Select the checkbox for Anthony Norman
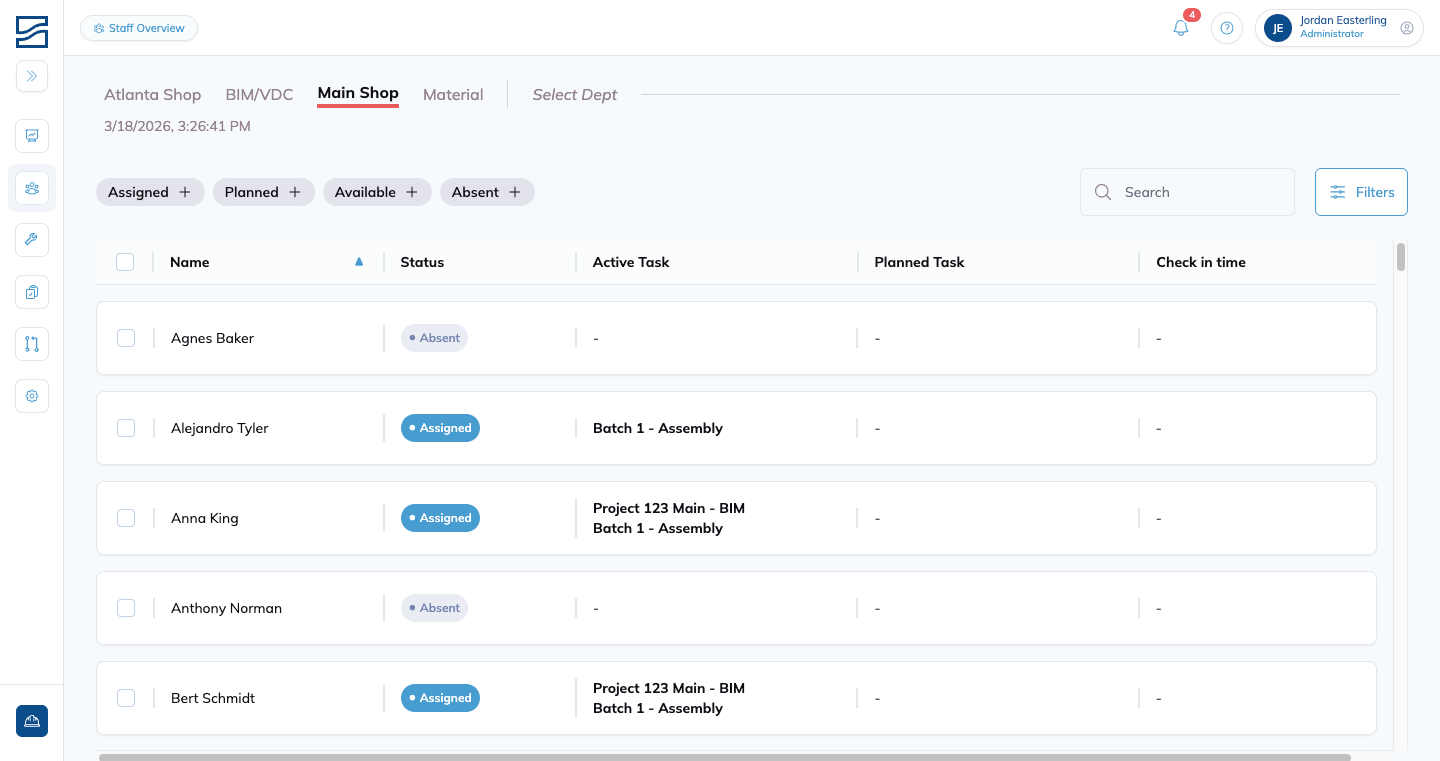The width and height of the screenshot is (1440, 761). pos(126,608)
